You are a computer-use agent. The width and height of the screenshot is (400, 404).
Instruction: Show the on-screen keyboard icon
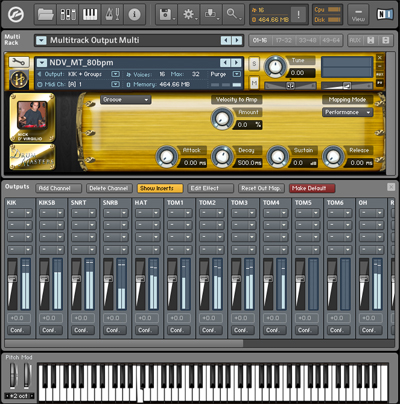(x=90, y=14)
